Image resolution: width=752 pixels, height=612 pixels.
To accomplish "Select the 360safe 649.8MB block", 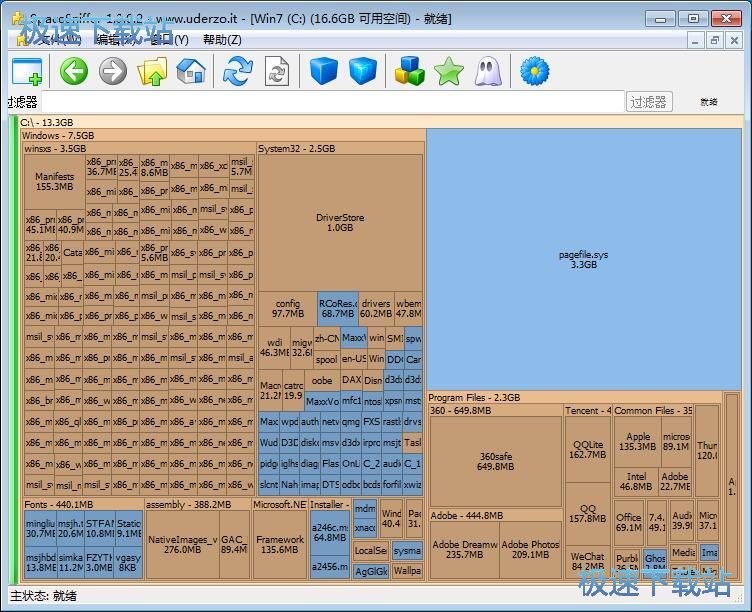I will tap(495, 461).
